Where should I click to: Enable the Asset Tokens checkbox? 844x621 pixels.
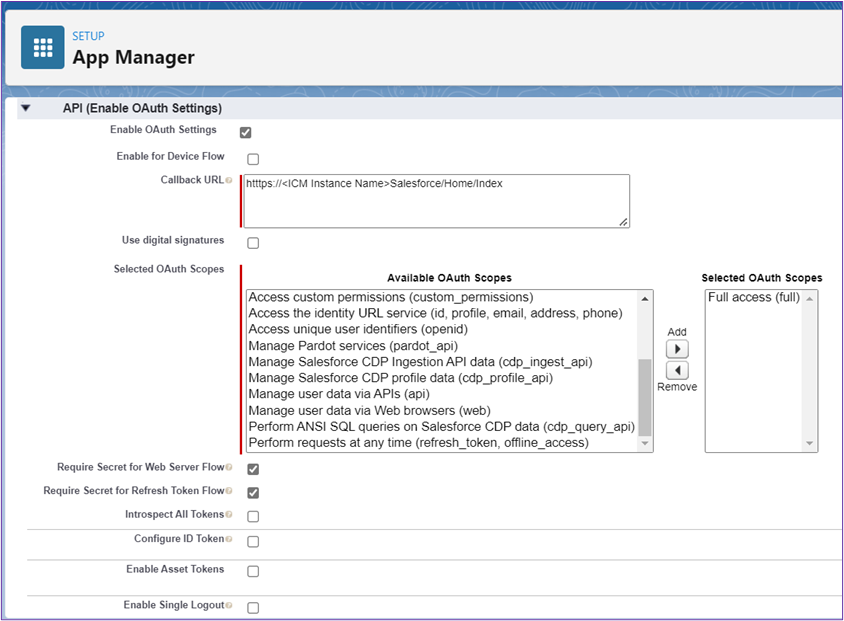[x=253, y=572]
